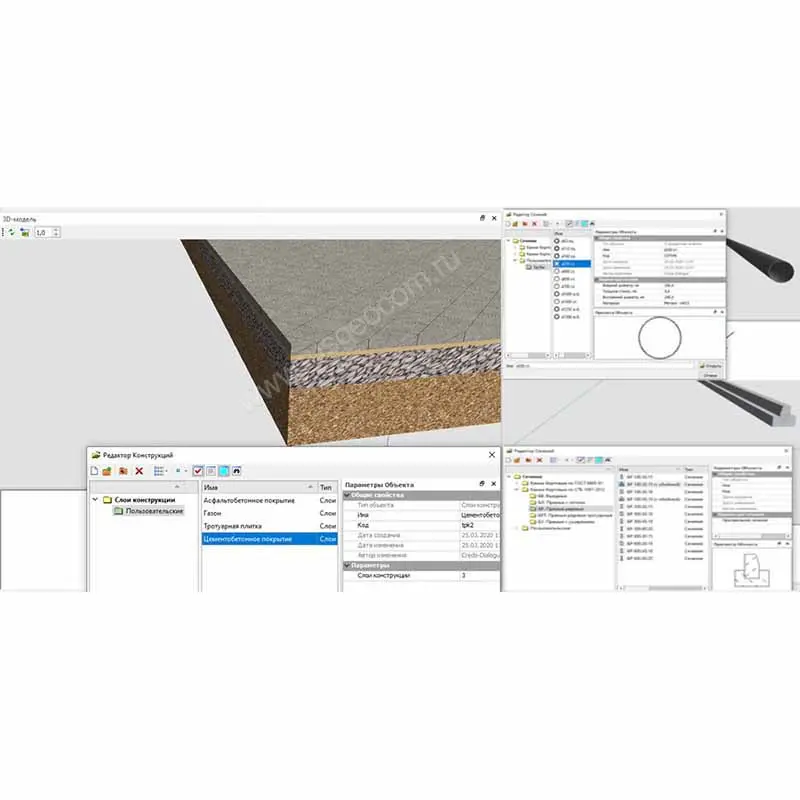Click the refresh icon in the 3D-модель toolbar
This screenshot has width=800, height=800.
click(x=10, y=232)
